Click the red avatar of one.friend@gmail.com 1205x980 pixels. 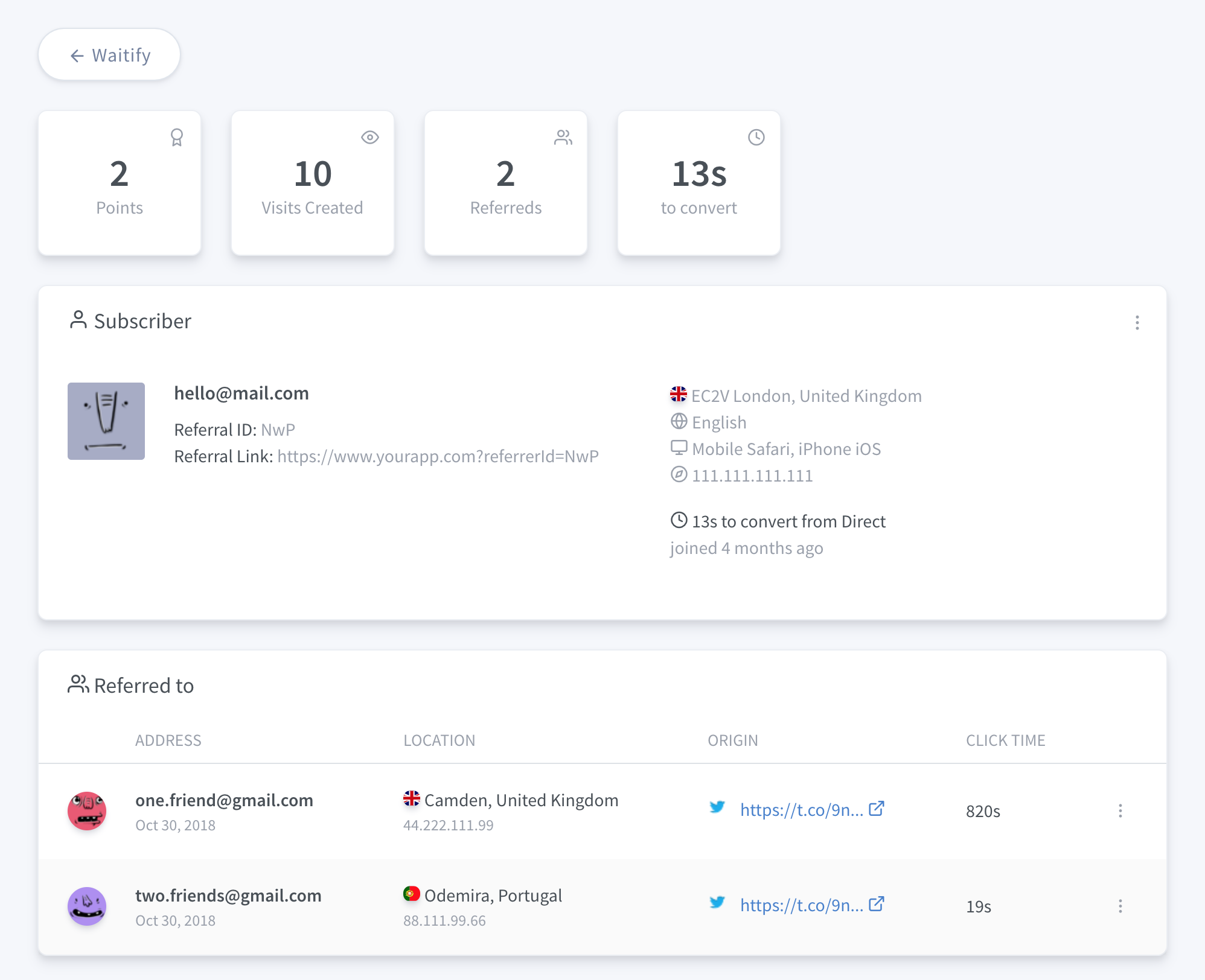point(87,810)
